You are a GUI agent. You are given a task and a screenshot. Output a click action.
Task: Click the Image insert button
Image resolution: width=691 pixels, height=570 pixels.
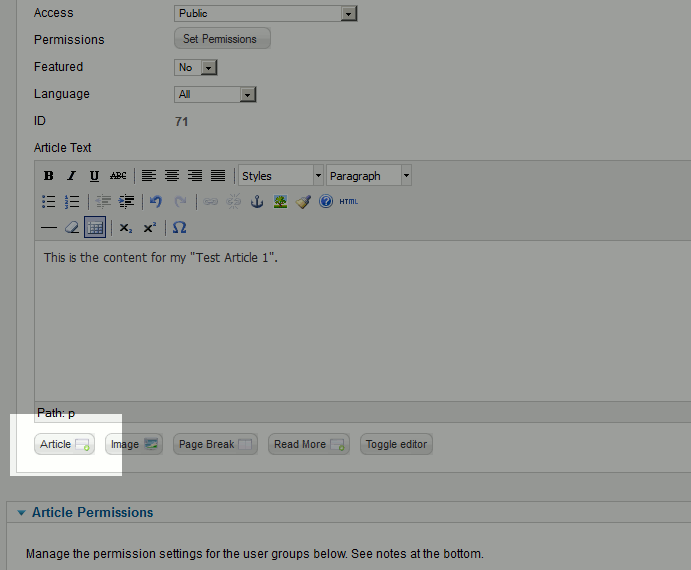tap(134, 444)
